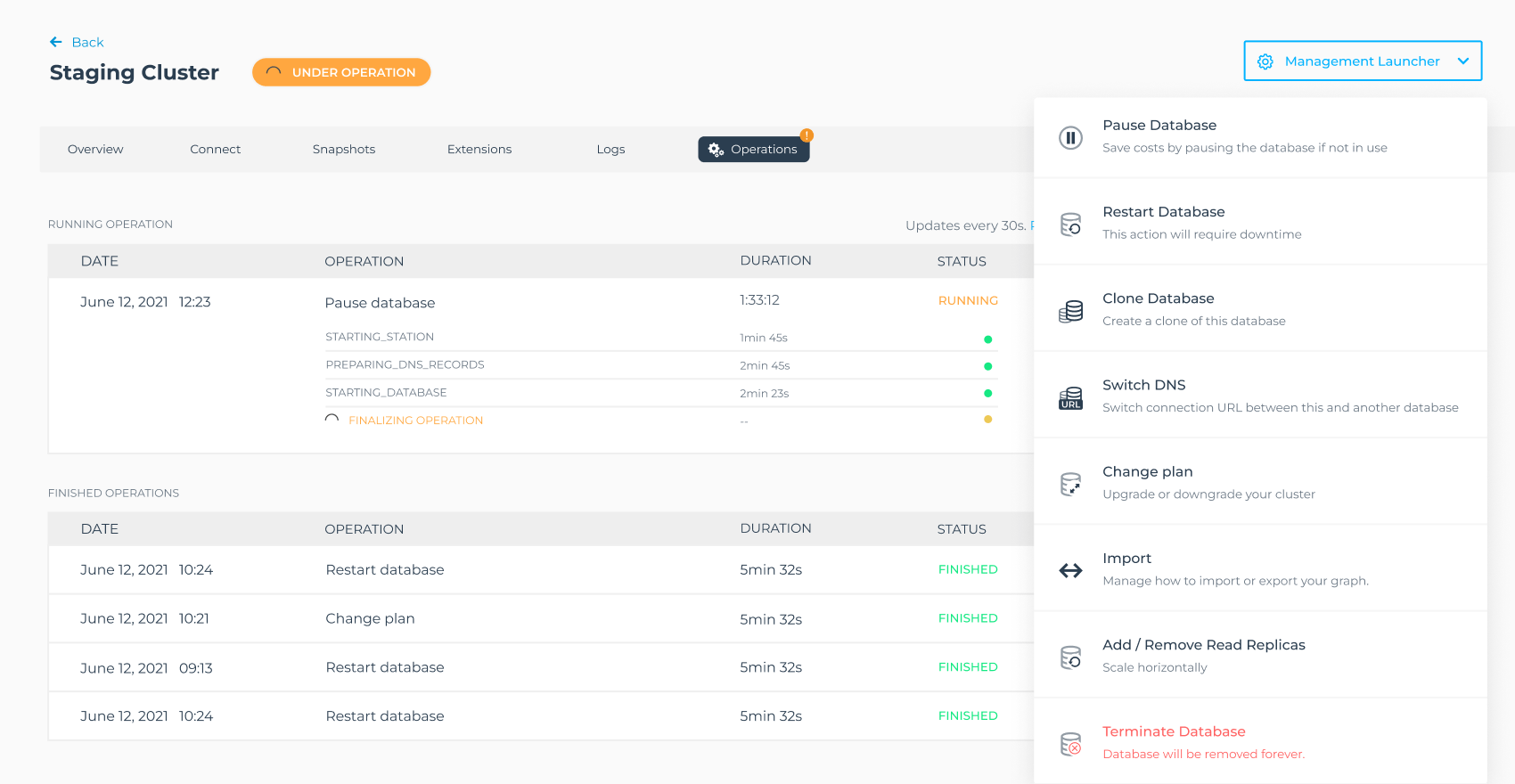Click the Under Operation status badge
Image resolution: width=1515 pixels, height=784 pixels.
341,72
